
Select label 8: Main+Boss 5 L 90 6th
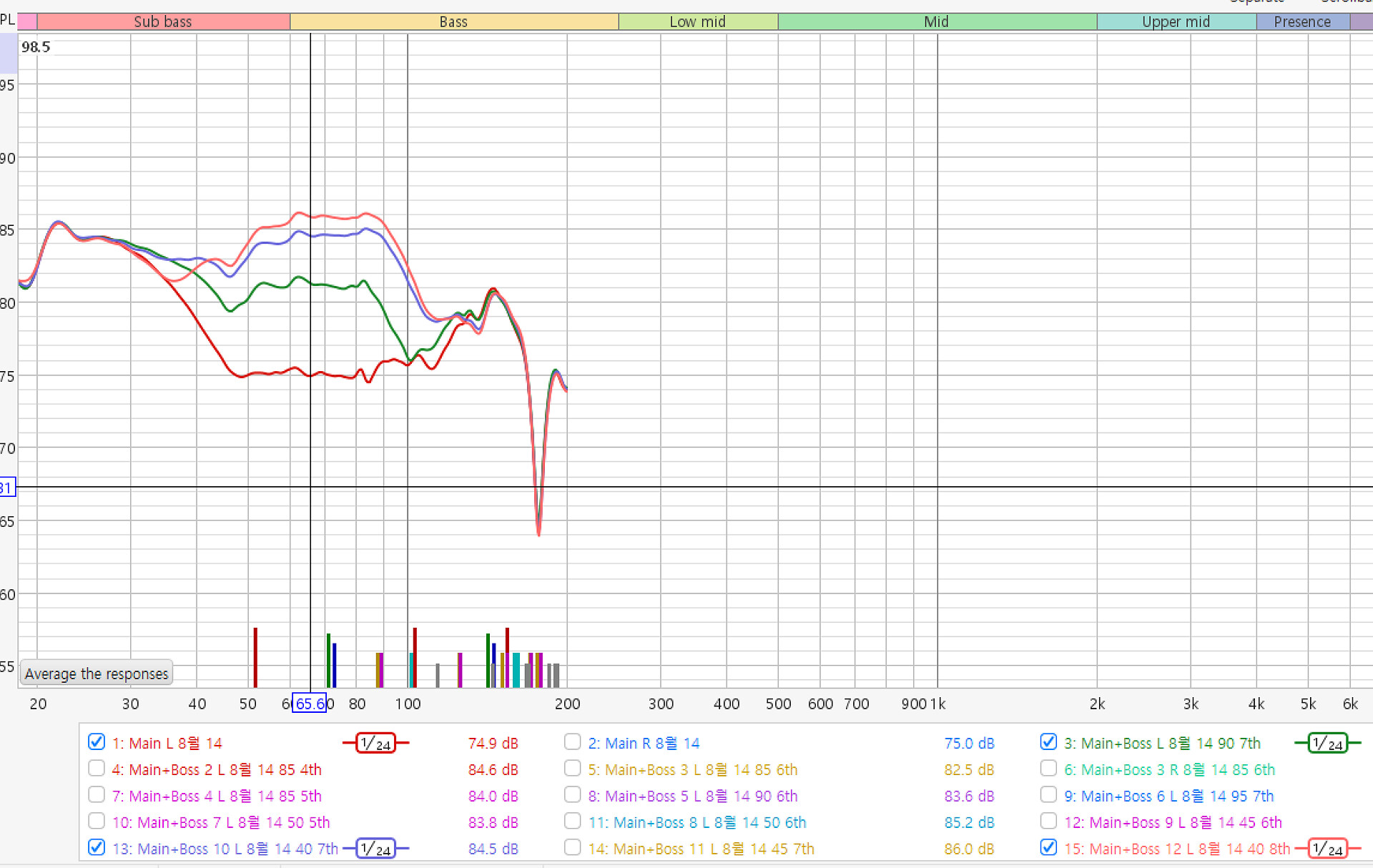coord(693,797)
